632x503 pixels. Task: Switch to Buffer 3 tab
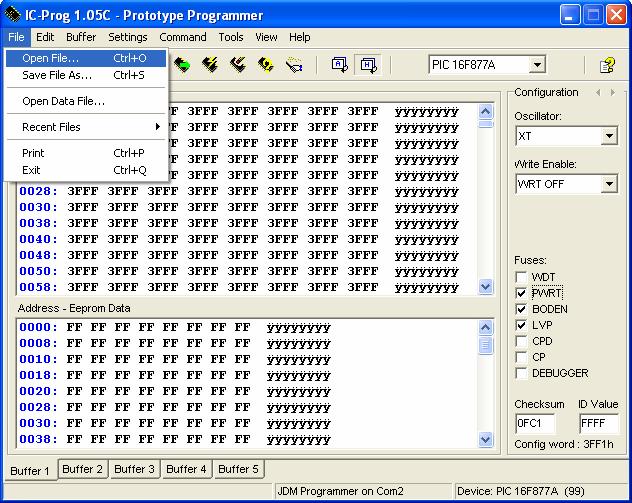tap(135, 469)
